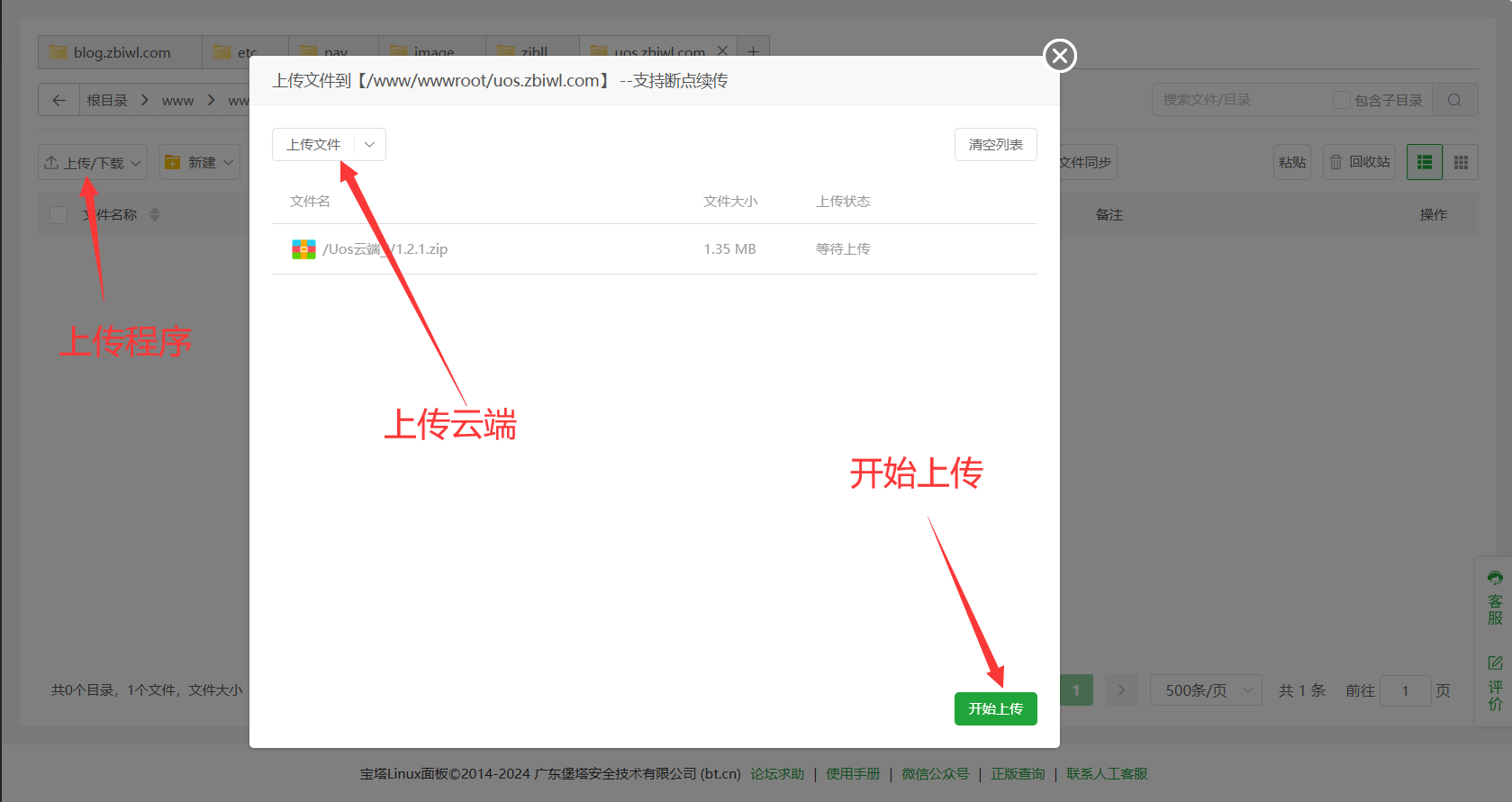Viewport: 1512px width, 802px height.
Task: Click the 备注 column header
Action: click(x=1109, y=214)
